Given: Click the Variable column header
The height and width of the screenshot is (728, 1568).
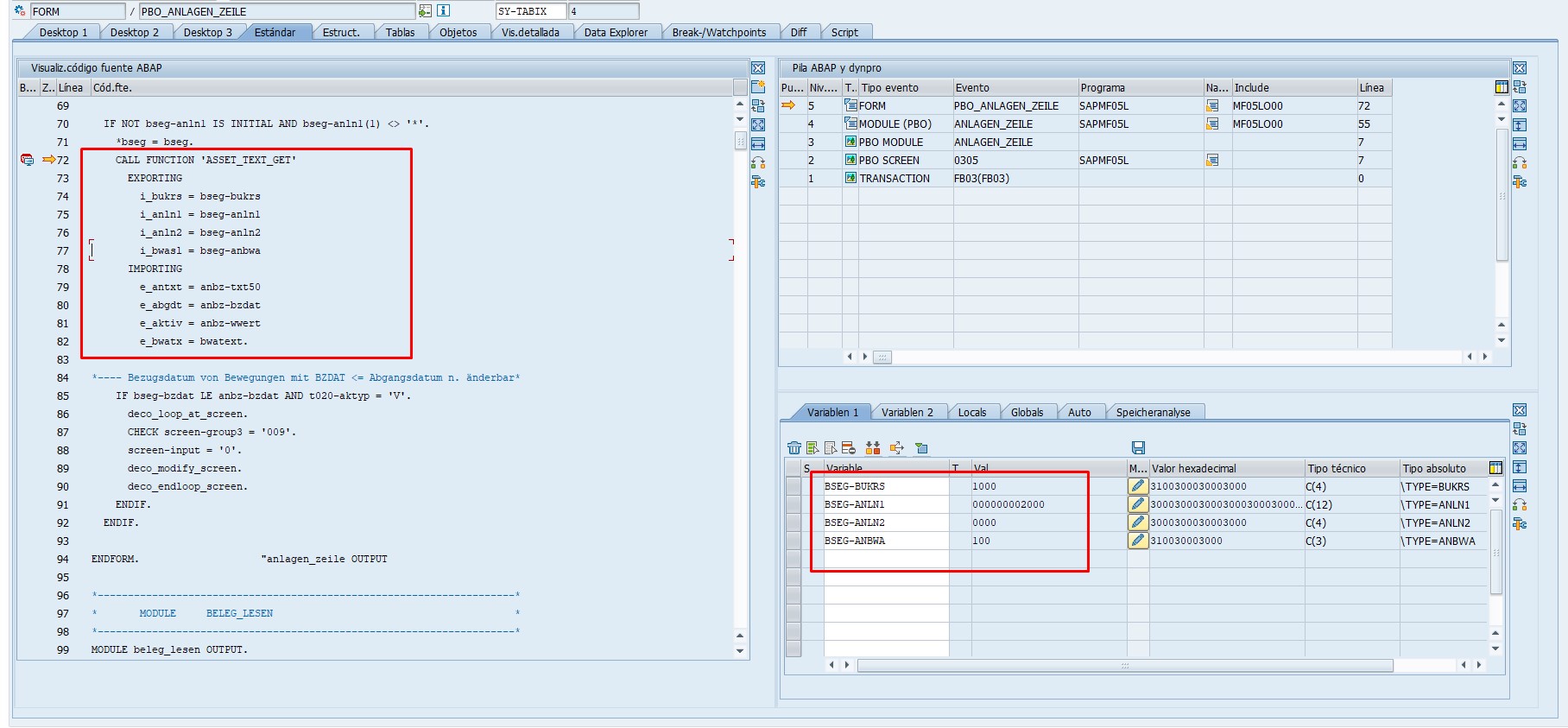Looking at the screenshot, I should pos(887,468).
